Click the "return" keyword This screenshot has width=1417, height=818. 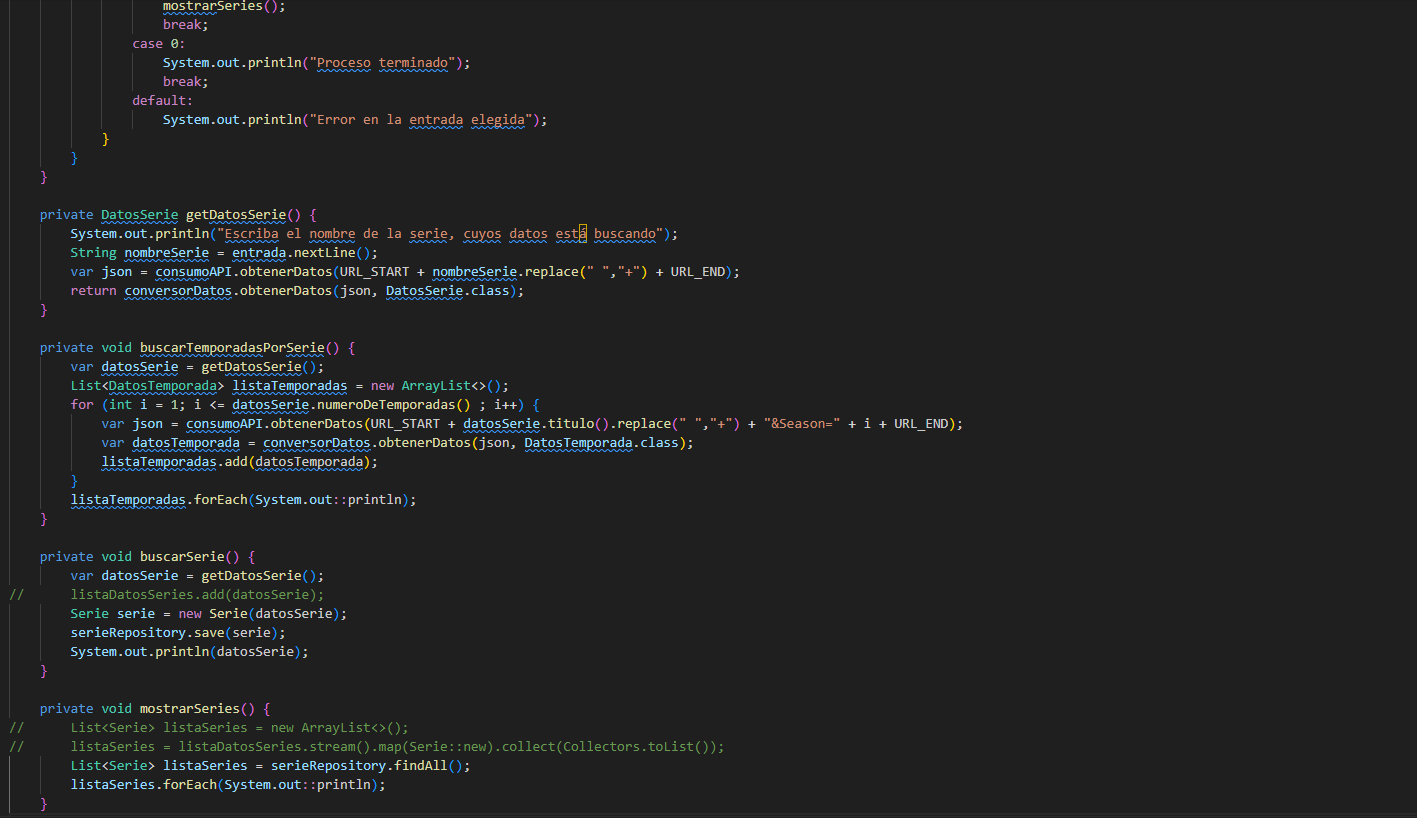click(93, 290)
